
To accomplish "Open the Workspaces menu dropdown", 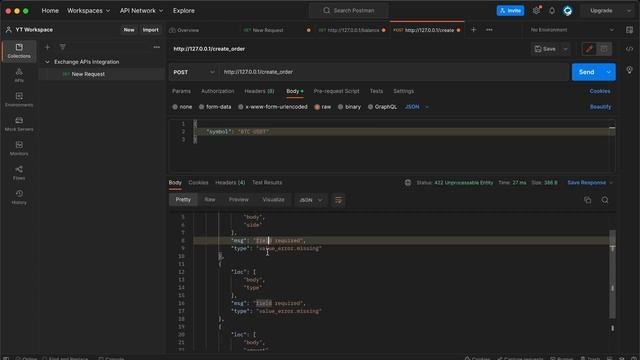I will [x=88, y=11].
